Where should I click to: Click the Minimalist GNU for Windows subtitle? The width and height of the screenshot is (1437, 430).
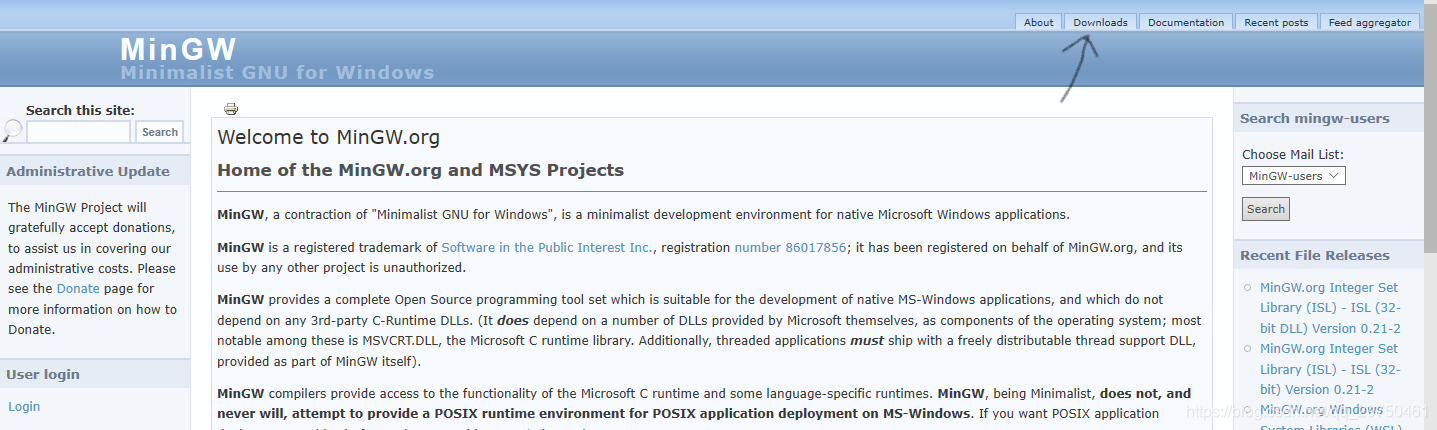(277, 73)
